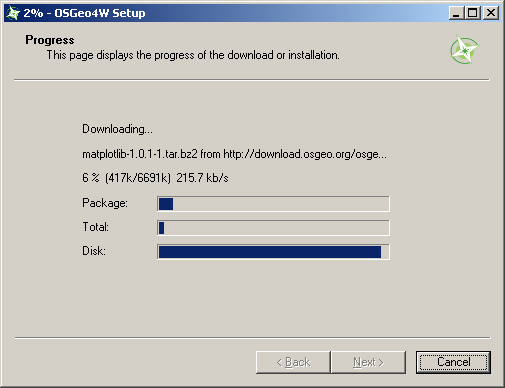Minimize the OSGeo4W Setup window

tap(456, 13)
